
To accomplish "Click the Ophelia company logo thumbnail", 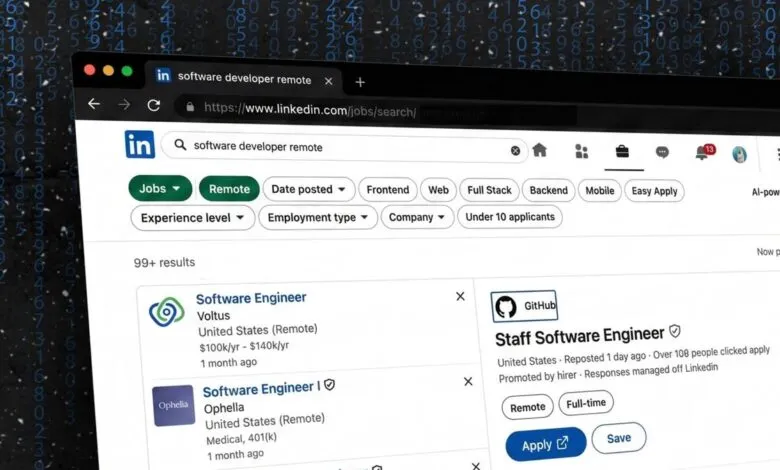I will [173, 405].
